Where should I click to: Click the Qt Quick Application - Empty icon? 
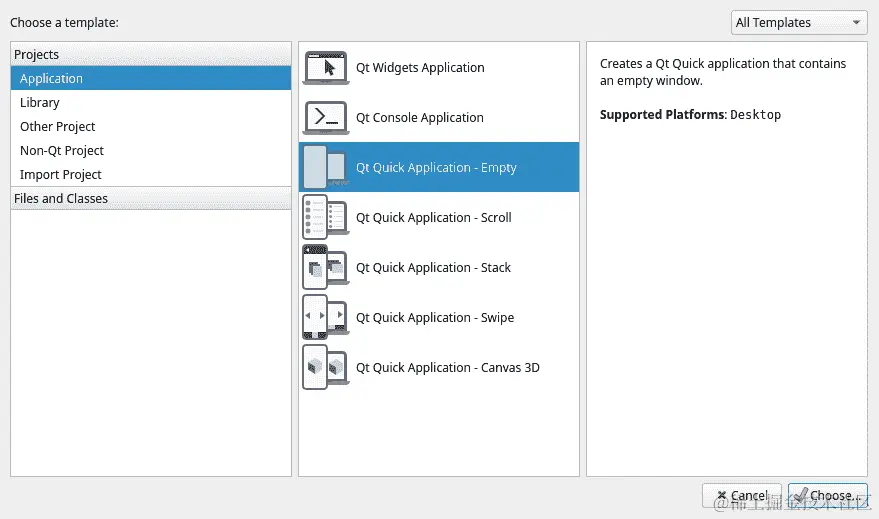coord(326,167)
